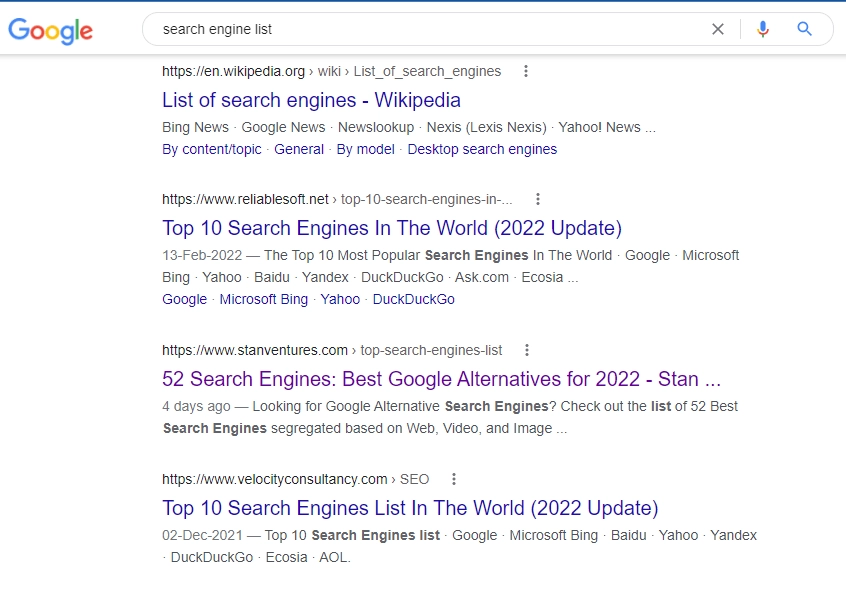Screen dimensions: 846x592
Task: Clear the search box text
Action: [717, 29]
